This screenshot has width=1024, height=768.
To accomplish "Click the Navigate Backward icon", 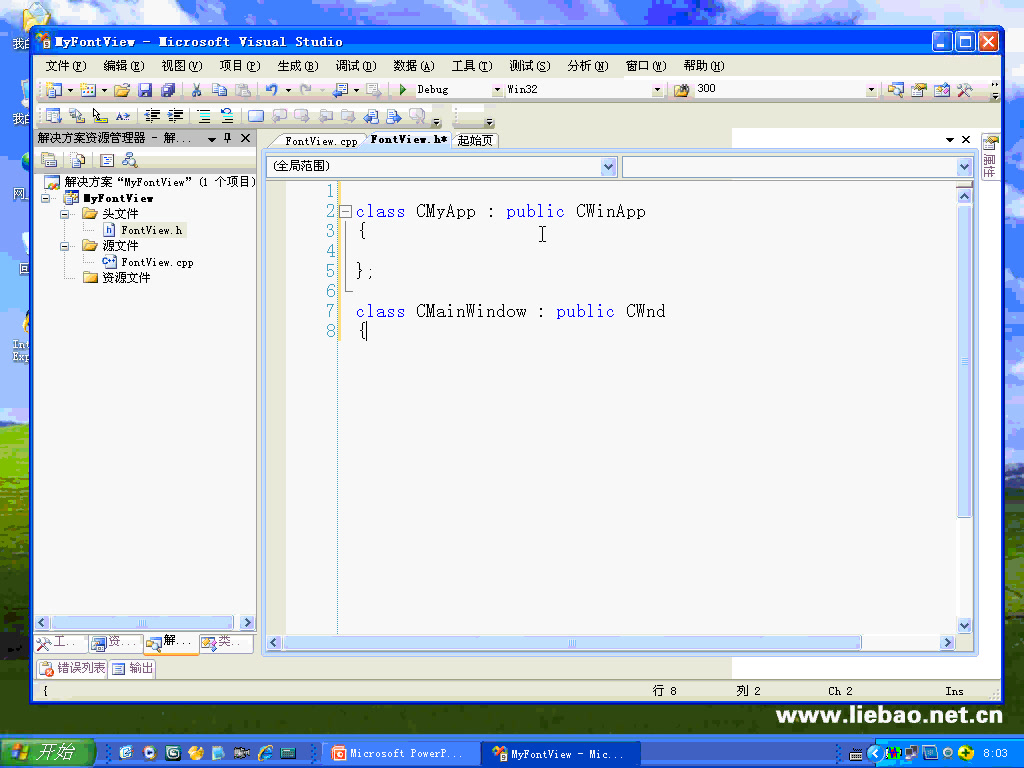I will (x=340, y=90).
